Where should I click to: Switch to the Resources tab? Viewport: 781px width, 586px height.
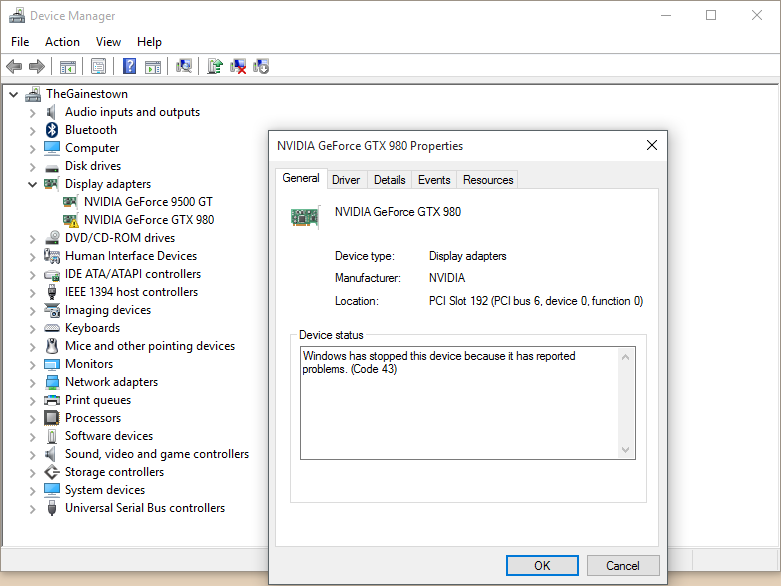tap(488, 180)
